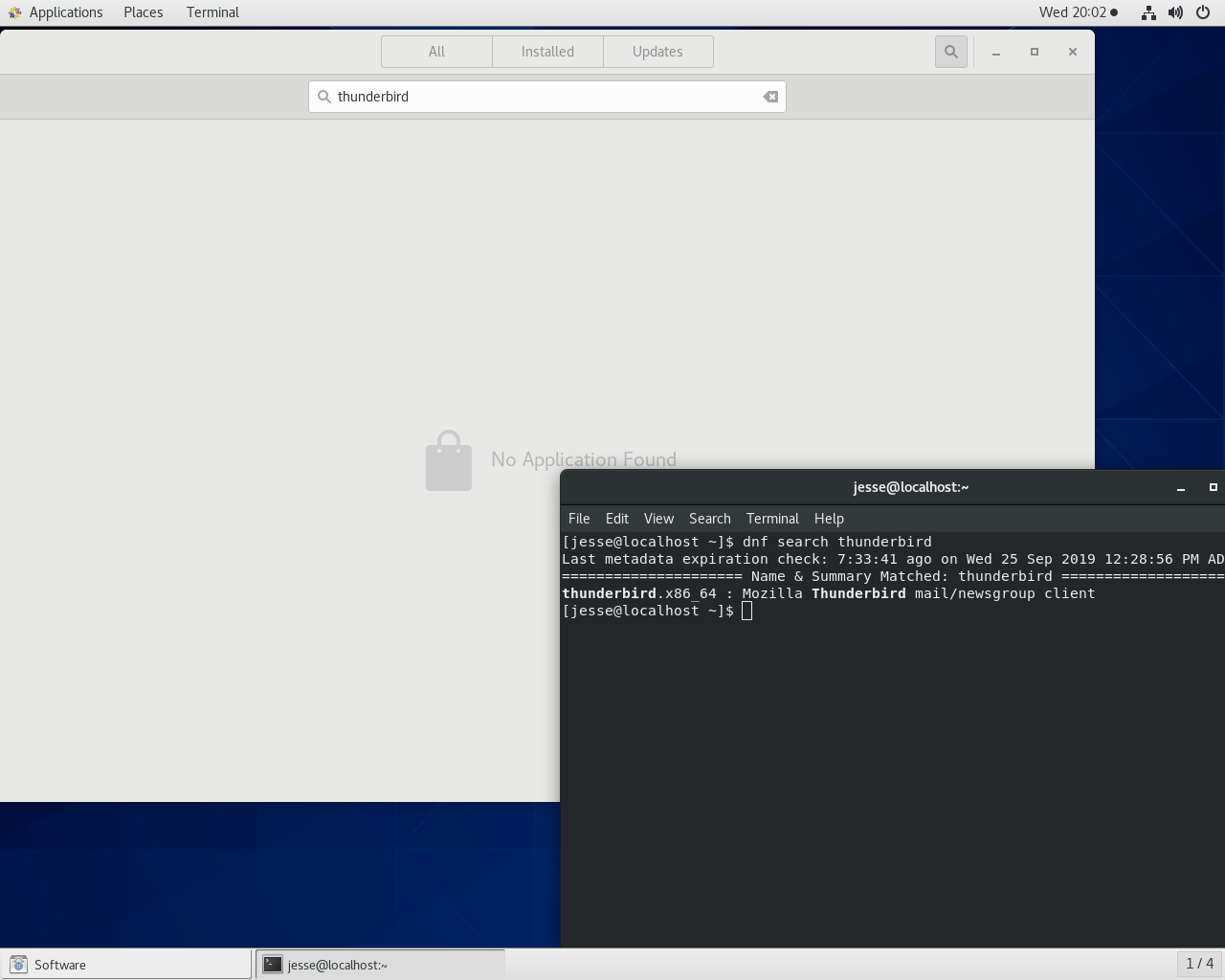The height and width of the screenshot is (980, 1225).
Task: Open the Places menu in top bar
Action: (x=144, y=12)
